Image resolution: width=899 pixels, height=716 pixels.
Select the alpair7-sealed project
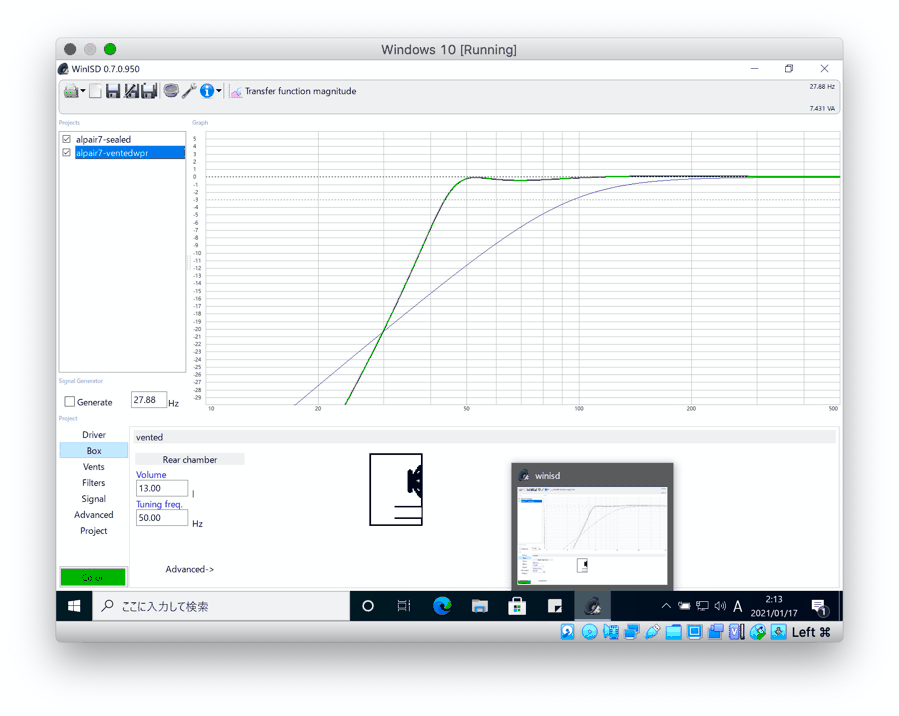(x=103, y=139)
